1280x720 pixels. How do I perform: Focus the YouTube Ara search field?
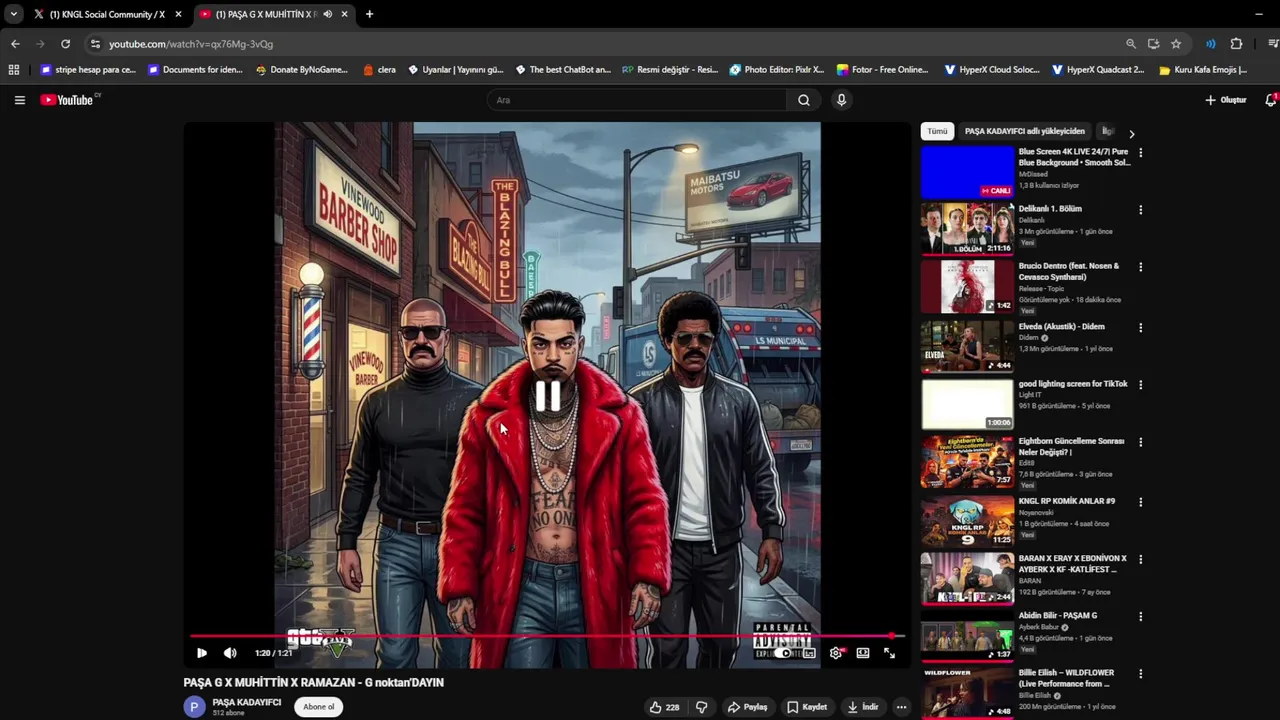click(637, 100)
